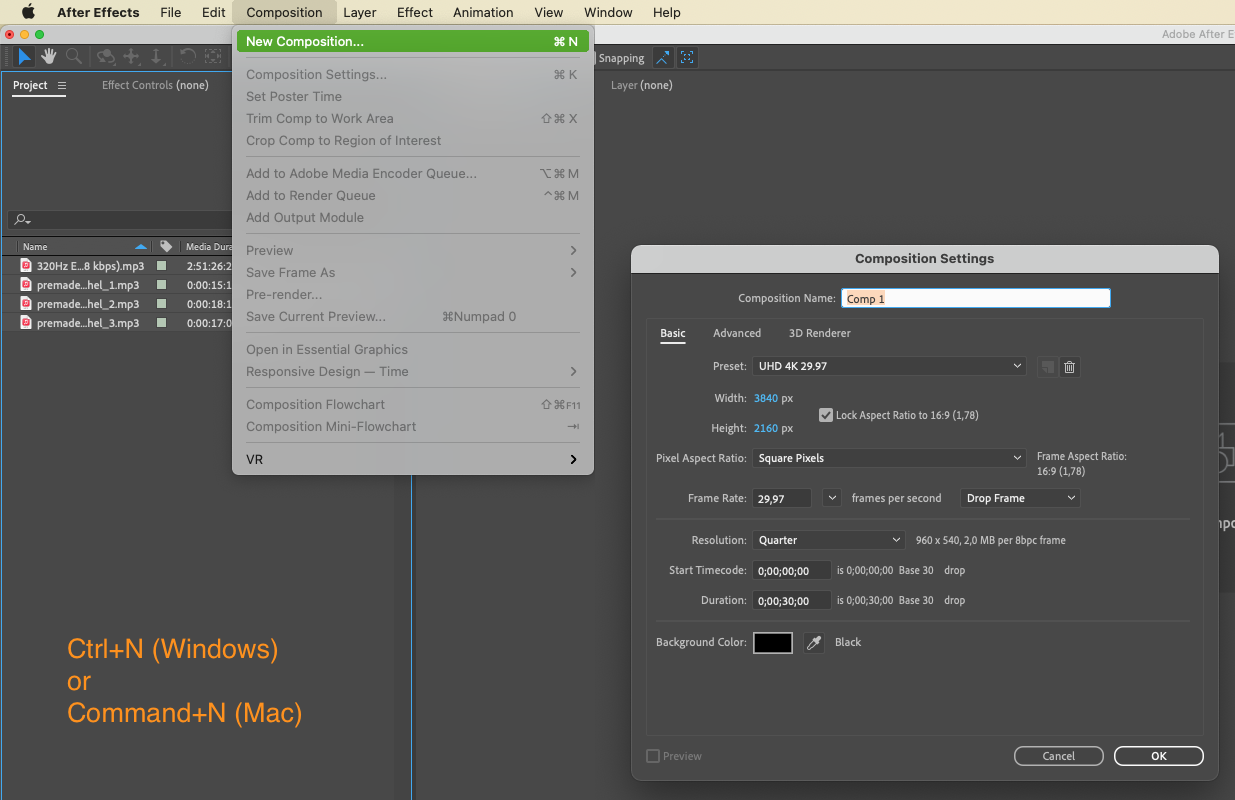Viewport: 1235px width, 800px height.
Task: Toggle snap edges extension icon beside Snapping
Action: point(663,58)
